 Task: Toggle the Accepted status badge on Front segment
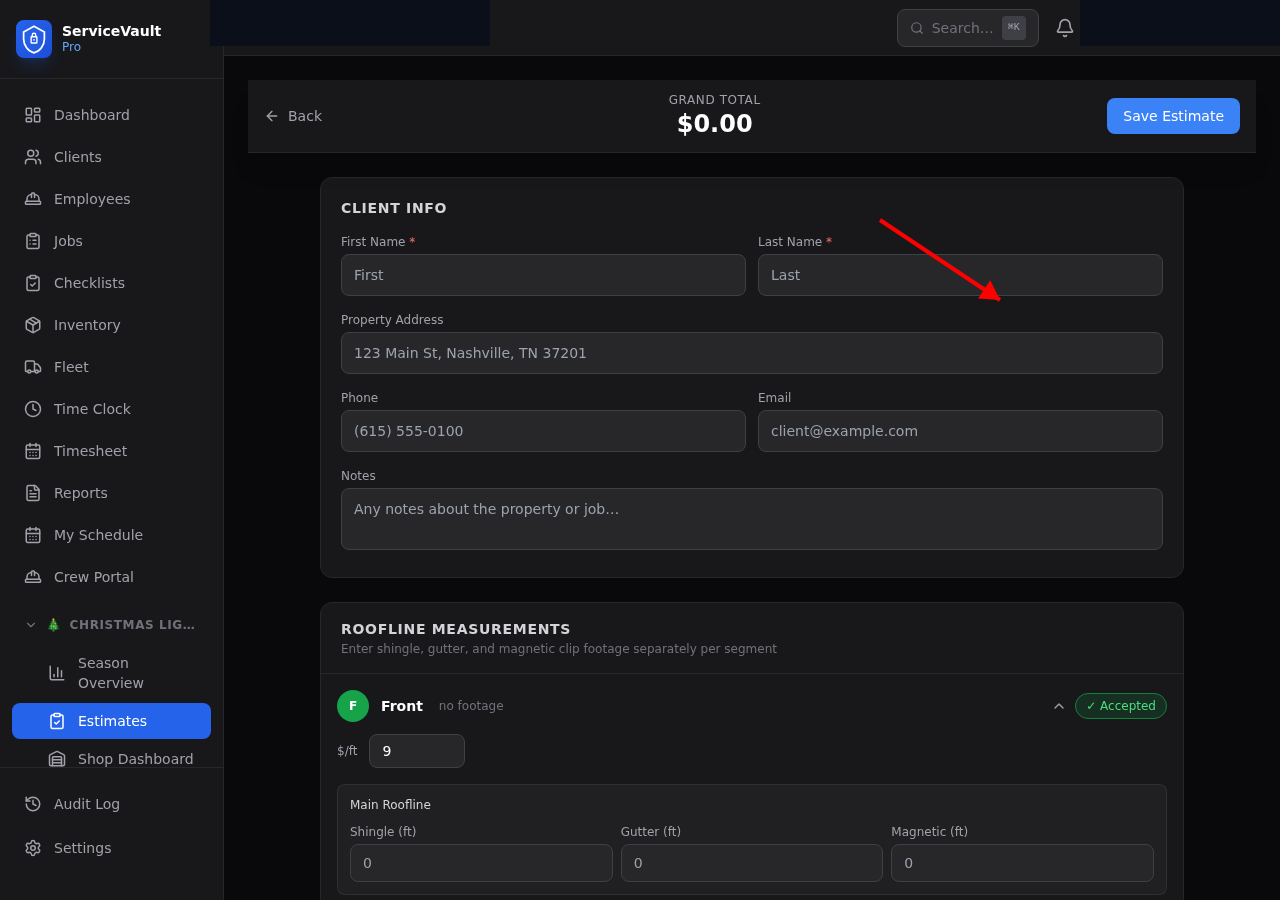click(x=1120, y=706)
